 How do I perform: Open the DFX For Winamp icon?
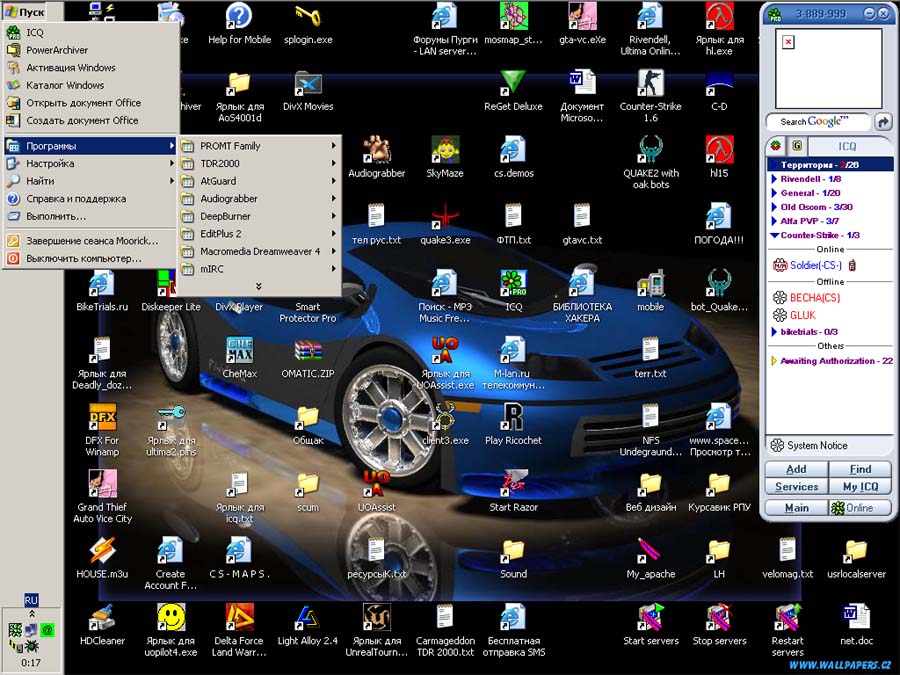coord(102,417)
